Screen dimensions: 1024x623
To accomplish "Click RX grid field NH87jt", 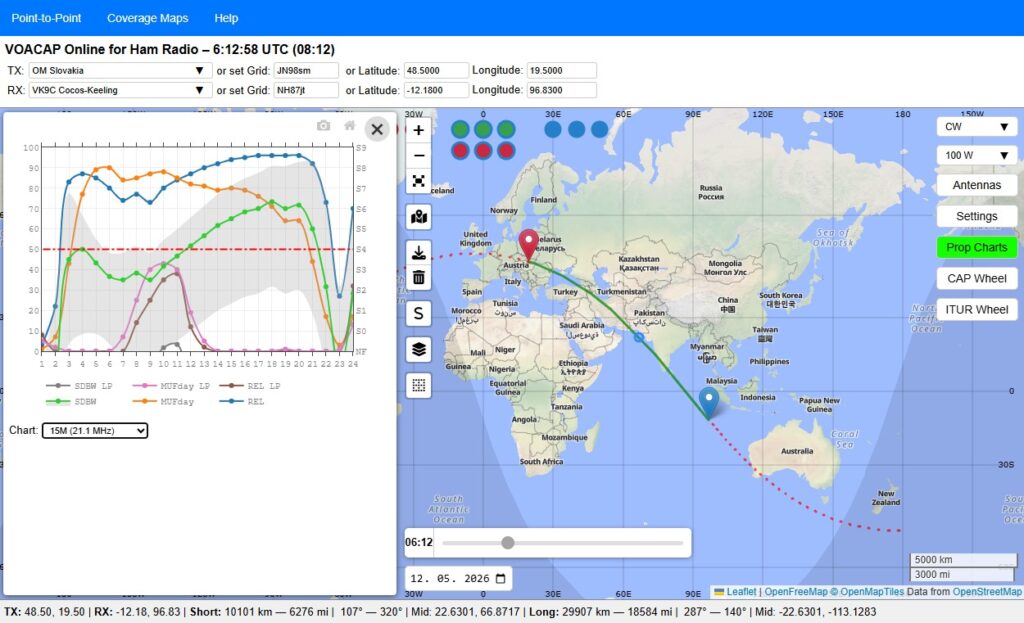I will (x=306, y=90).
